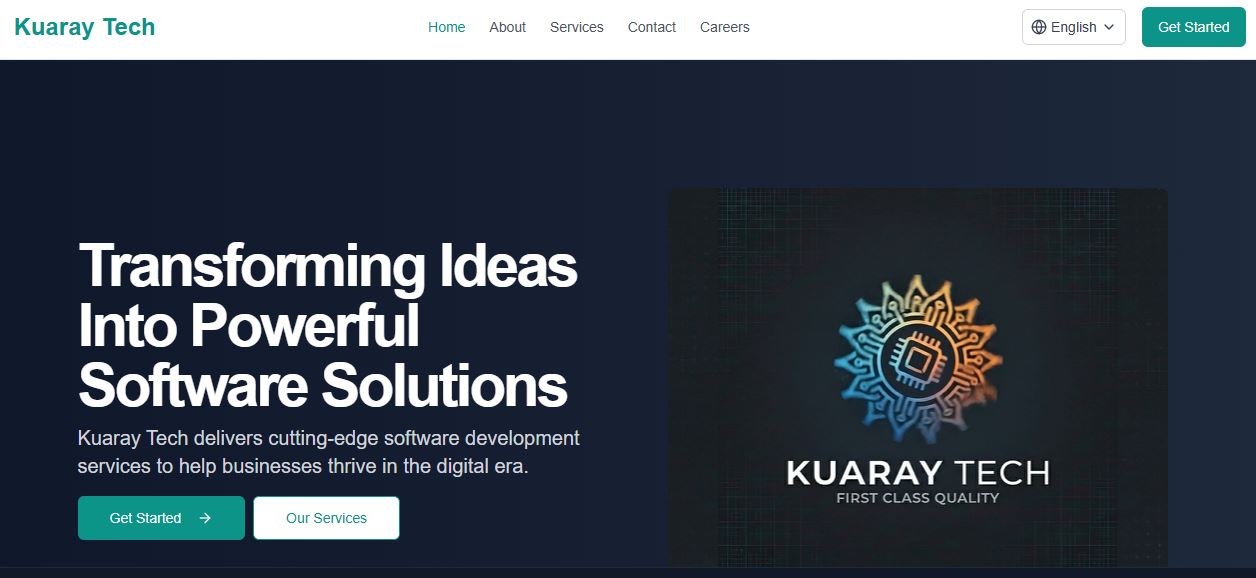Click the headline Transforming Ideas text
This screenshot has width=1256, height=578.
(x=328, y=267)
